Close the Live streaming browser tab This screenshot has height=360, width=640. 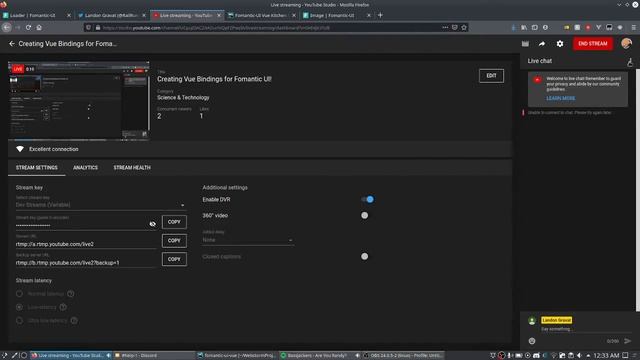(219, 15)
